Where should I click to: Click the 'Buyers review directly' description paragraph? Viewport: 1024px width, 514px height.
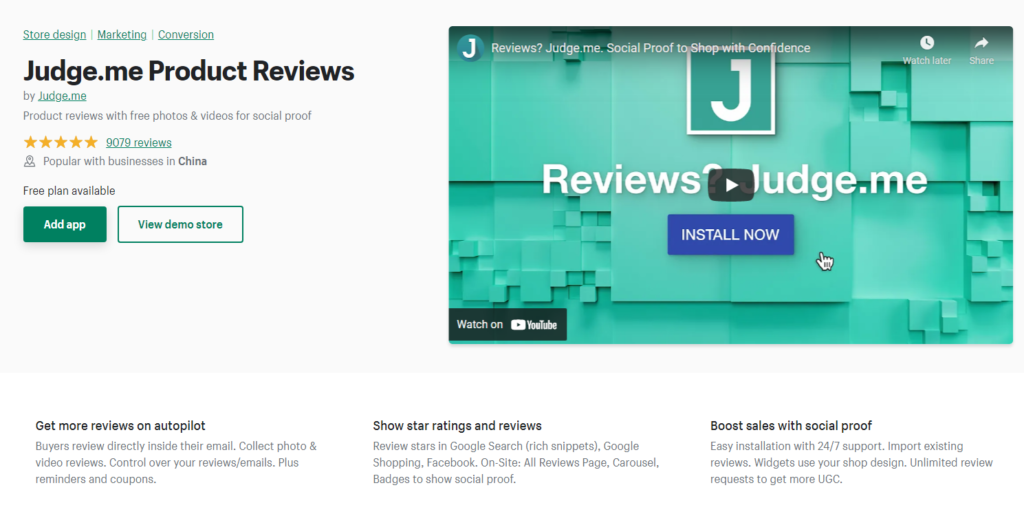[x=176, y=462]
